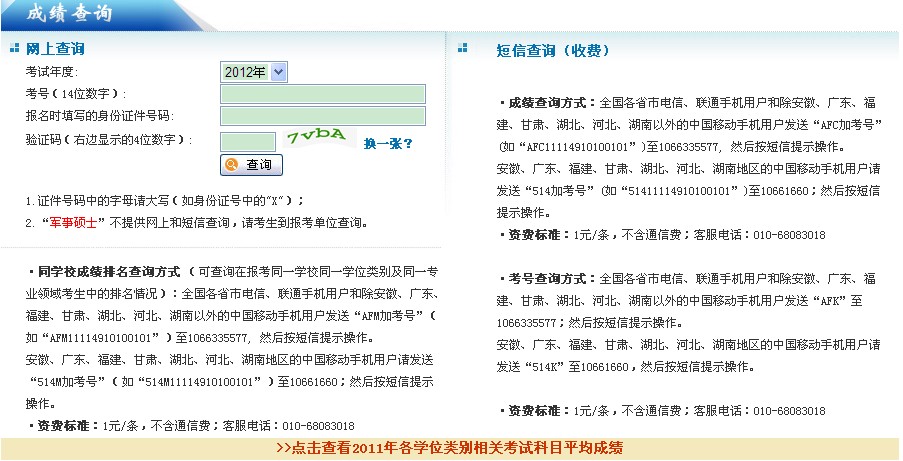This screenshot has height=461, width=903.
Task: Click the 验证码 captcha input box
Action: point(247,141)
